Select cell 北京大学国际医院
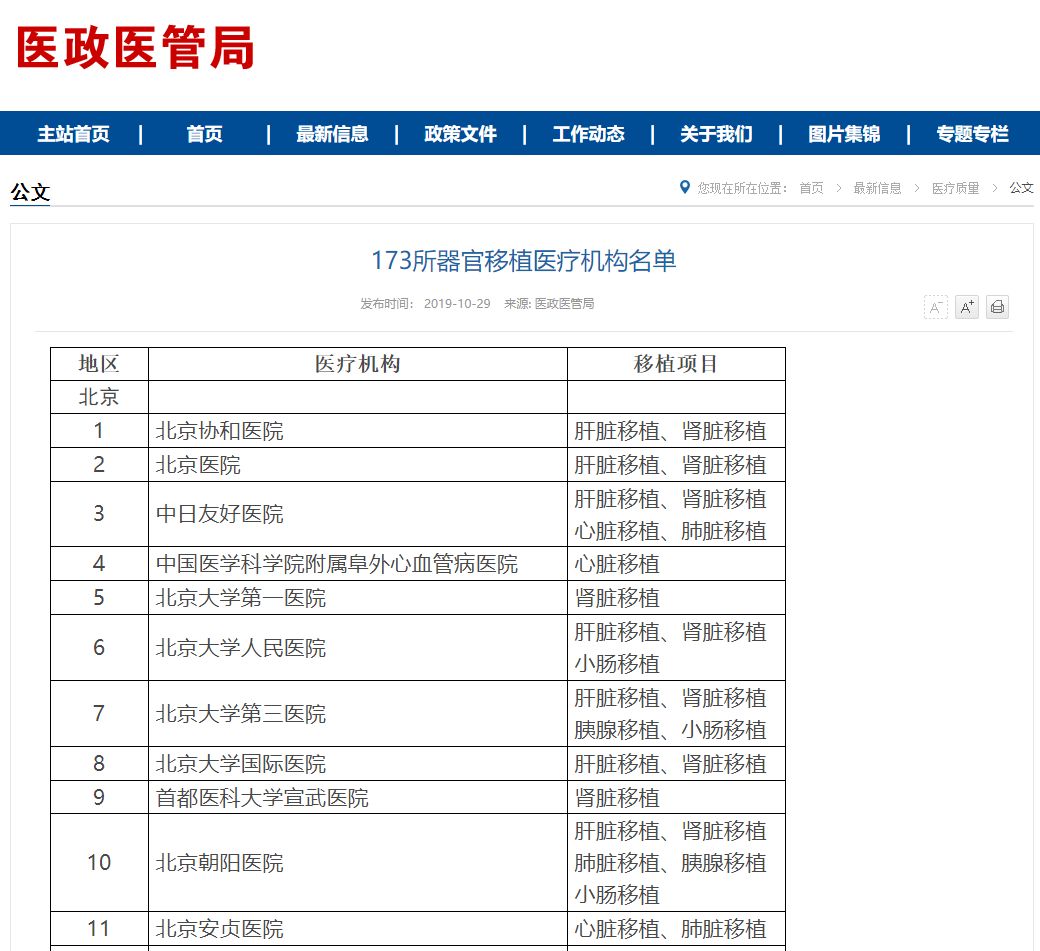Image resolution: width=1040 pixels, height=951 pixels. pyautogui.click(x=358, y=763)
